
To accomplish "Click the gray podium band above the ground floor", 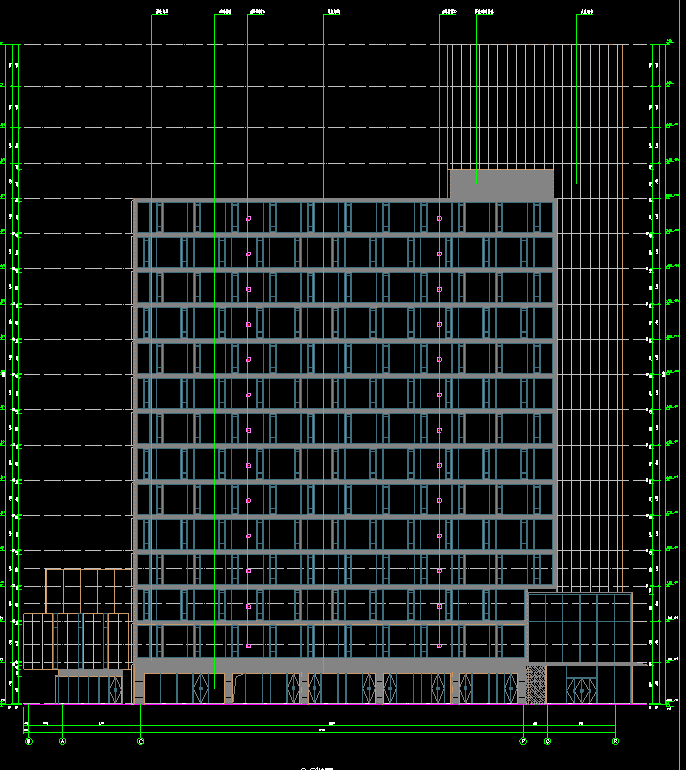I will (x=330, y=665).
